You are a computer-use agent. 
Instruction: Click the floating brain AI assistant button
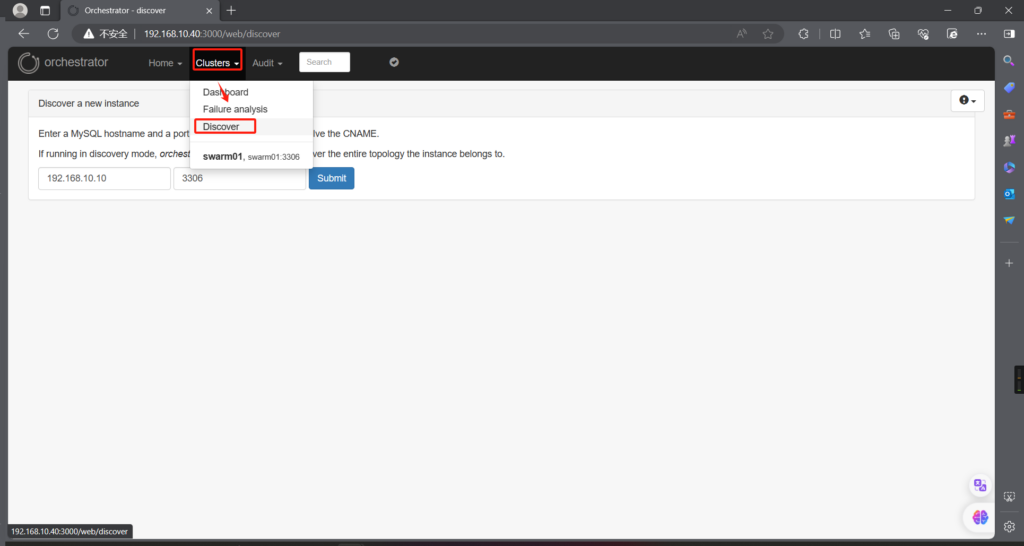tap(980, 517)
